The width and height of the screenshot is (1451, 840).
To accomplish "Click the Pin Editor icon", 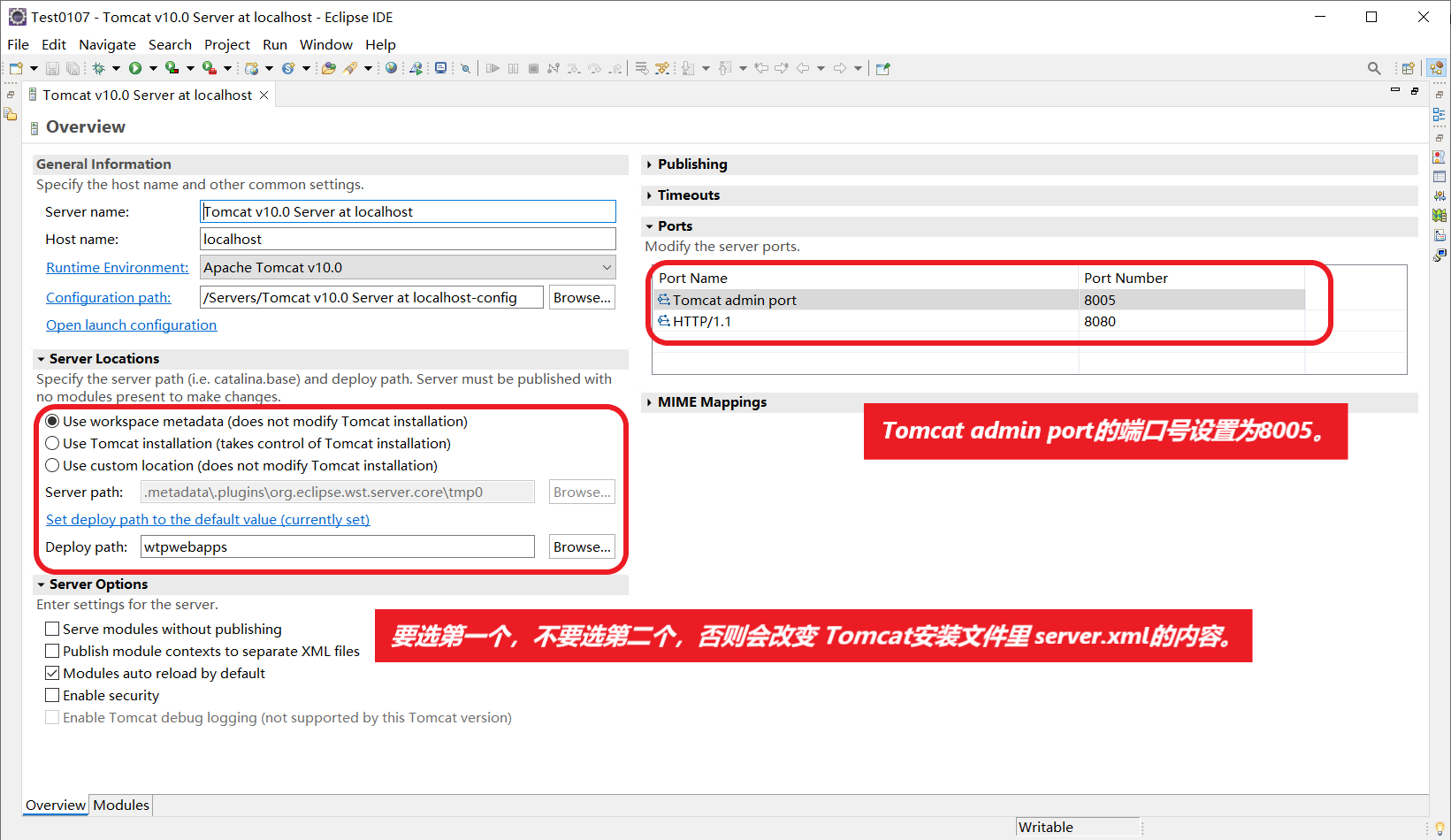I will (x=882, y=68).
